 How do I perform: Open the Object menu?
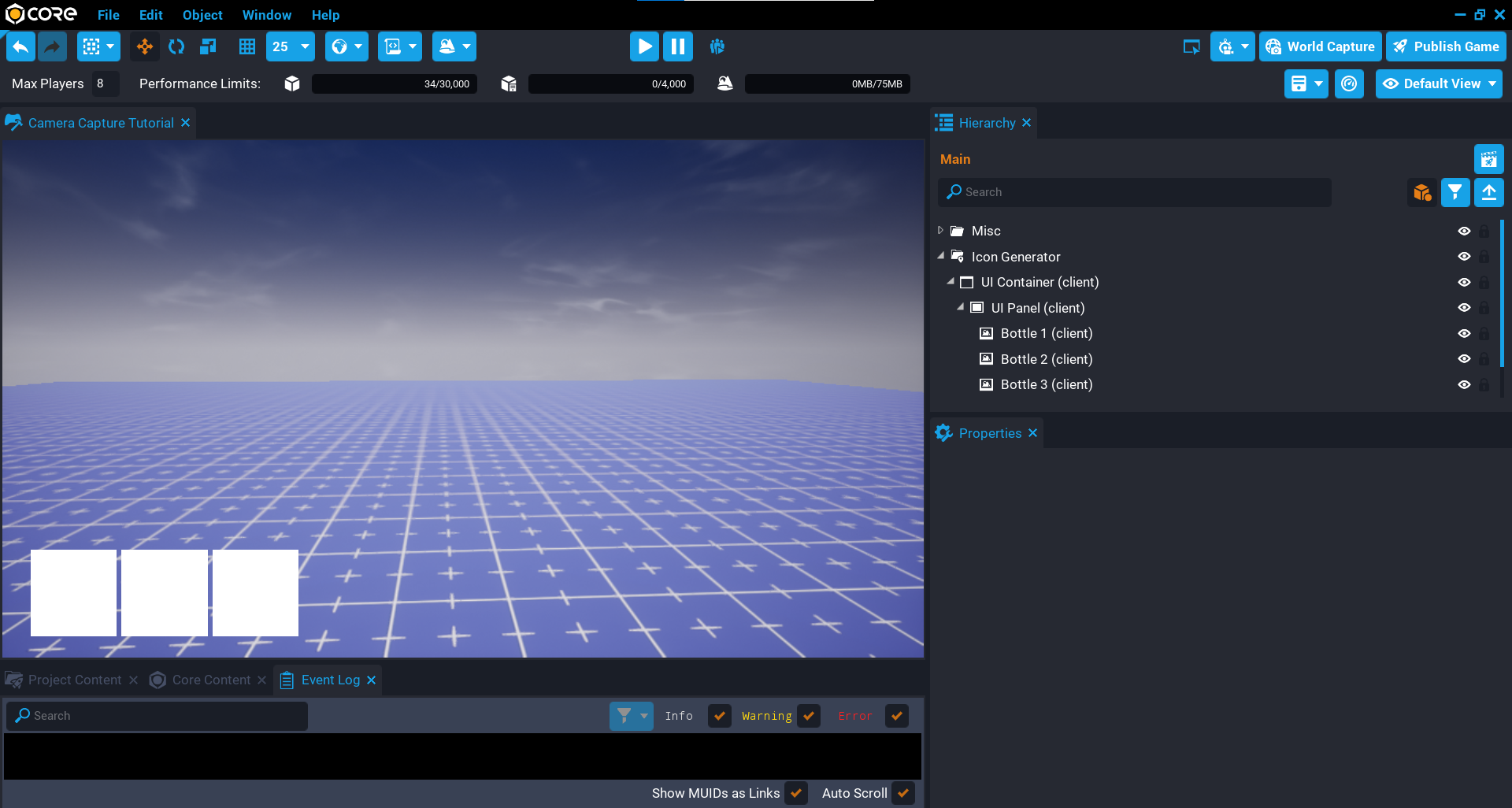(x=202, y=15)
